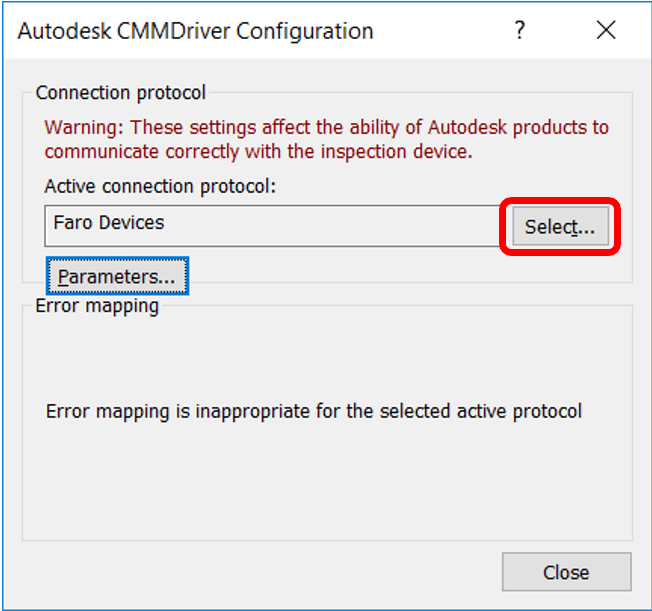Click the Faro Devices protocol field
The width and height of the screenshot is (652, 611).
coord(270,226)
